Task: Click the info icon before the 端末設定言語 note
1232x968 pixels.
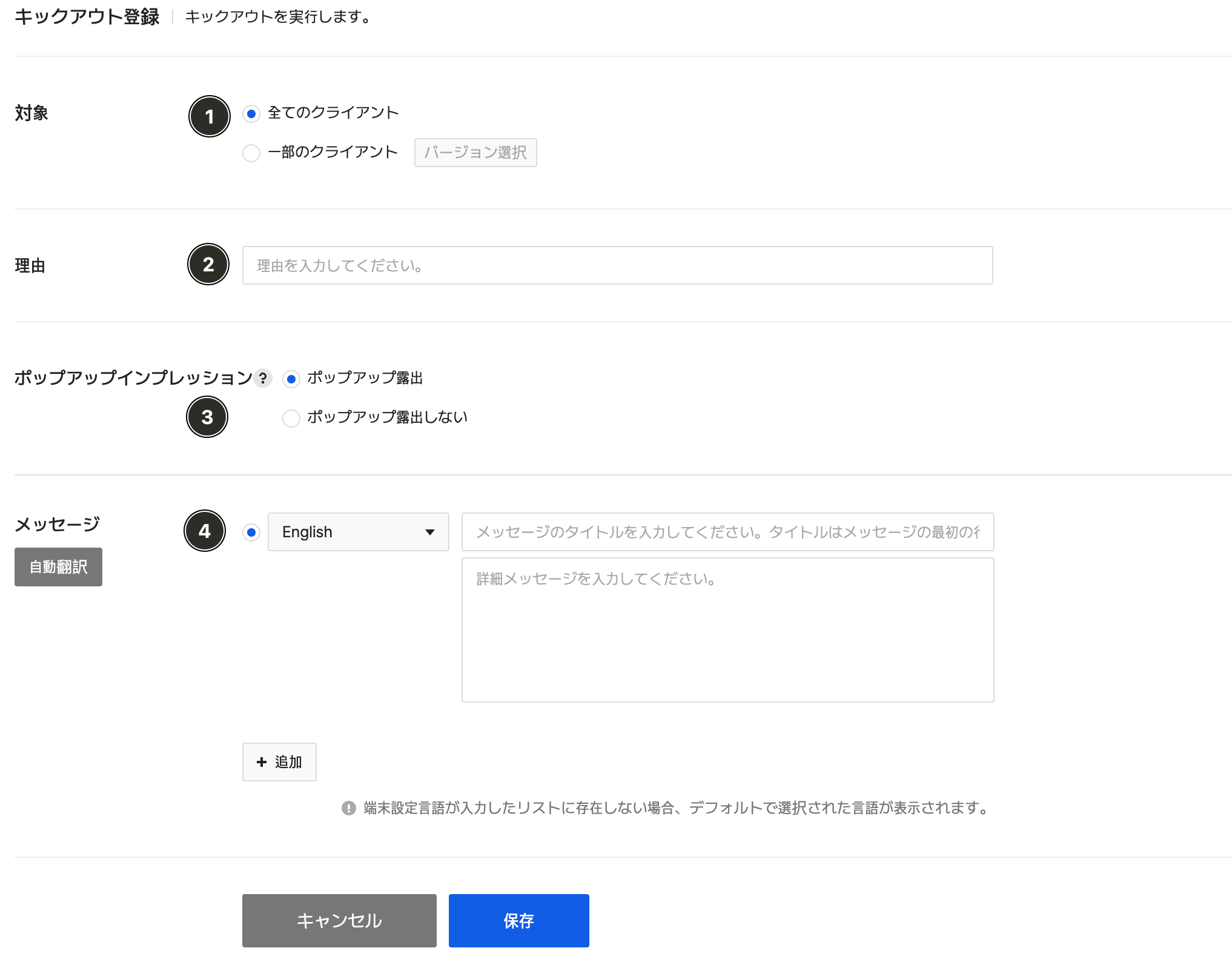Action: (x=349, y=808)
